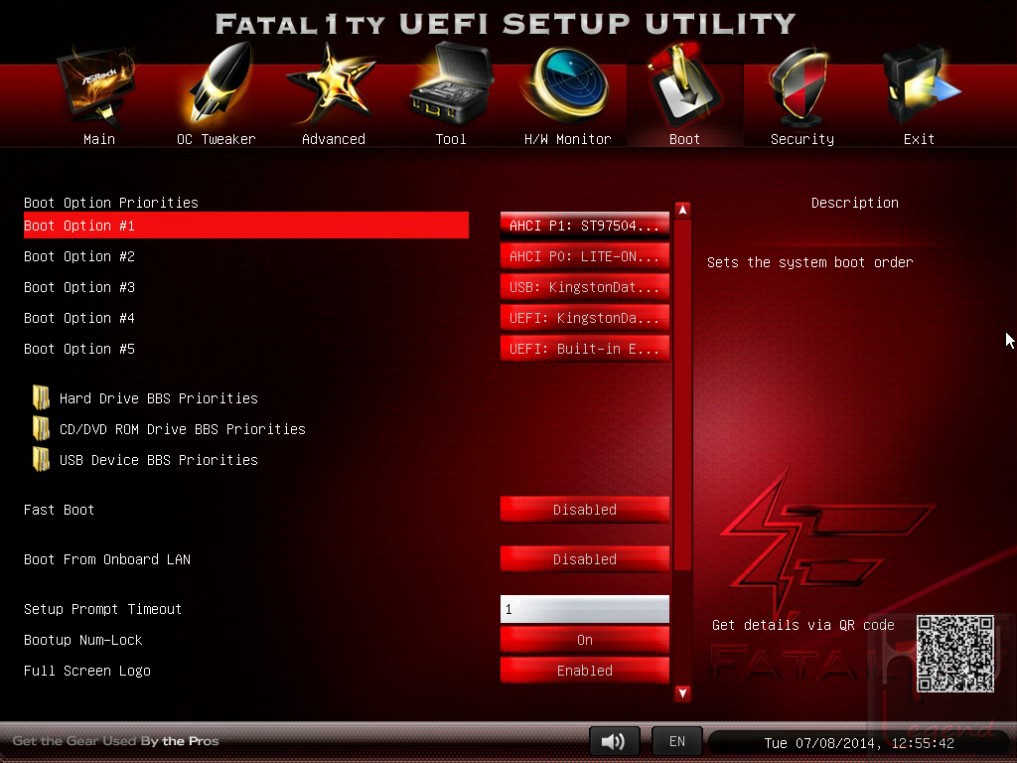1017x763 pixels.
Task: Open USB Device BBS Priorities text
Action: tap(158, 459)
